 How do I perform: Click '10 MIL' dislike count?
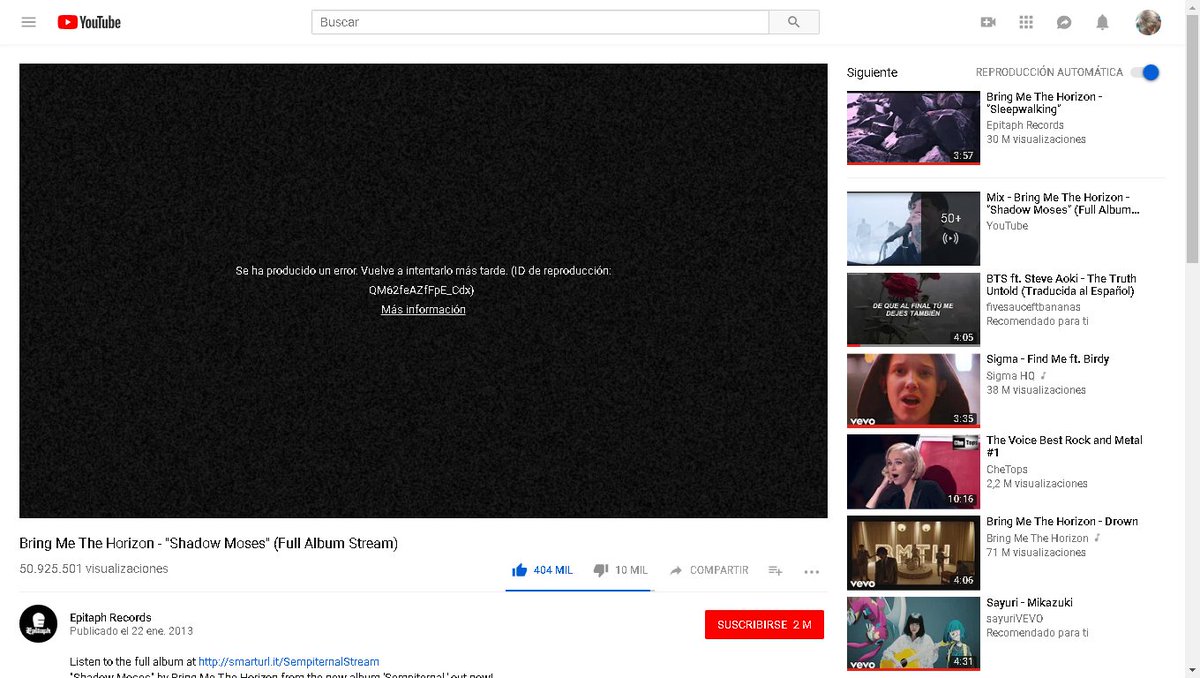[631, 570]
